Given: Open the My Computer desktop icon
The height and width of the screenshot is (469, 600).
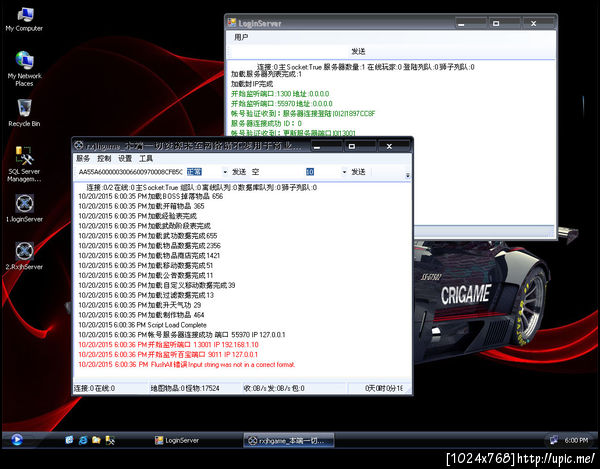Looking at the screenshot, I should click(x=24, y=19).
